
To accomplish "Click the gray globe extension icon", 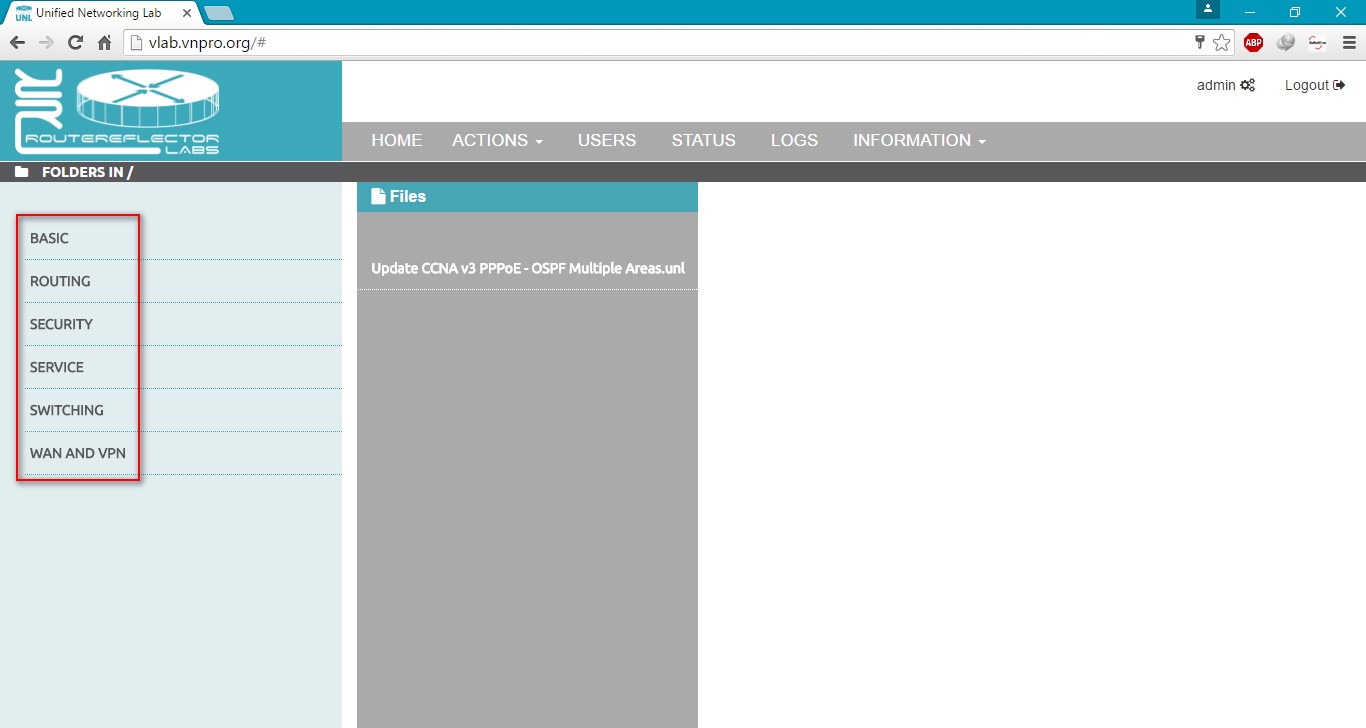I will 1286,42.
